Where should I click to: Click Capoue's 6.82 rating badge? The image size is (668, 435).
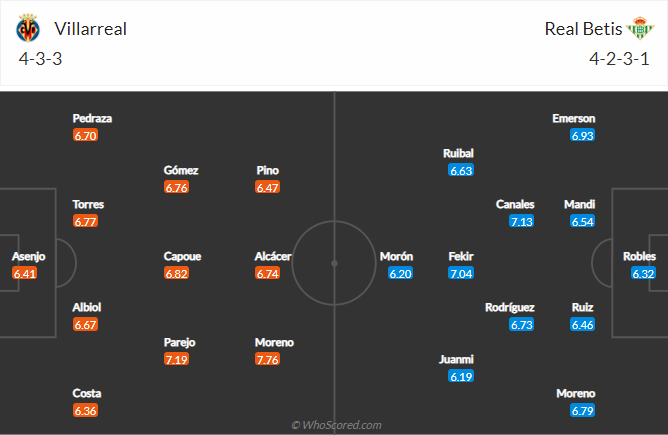pyautogui.click(x=176, y=273)
